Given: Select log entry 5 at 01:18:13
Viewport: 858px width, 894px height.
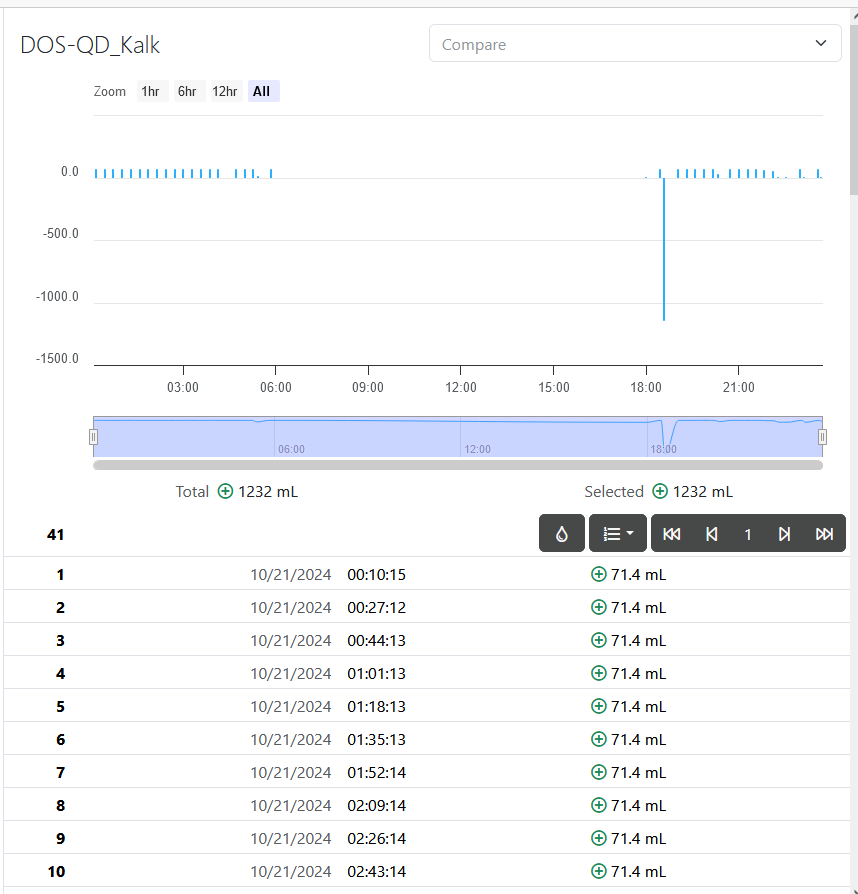Looking at the screenshot, I should [426, 706].
